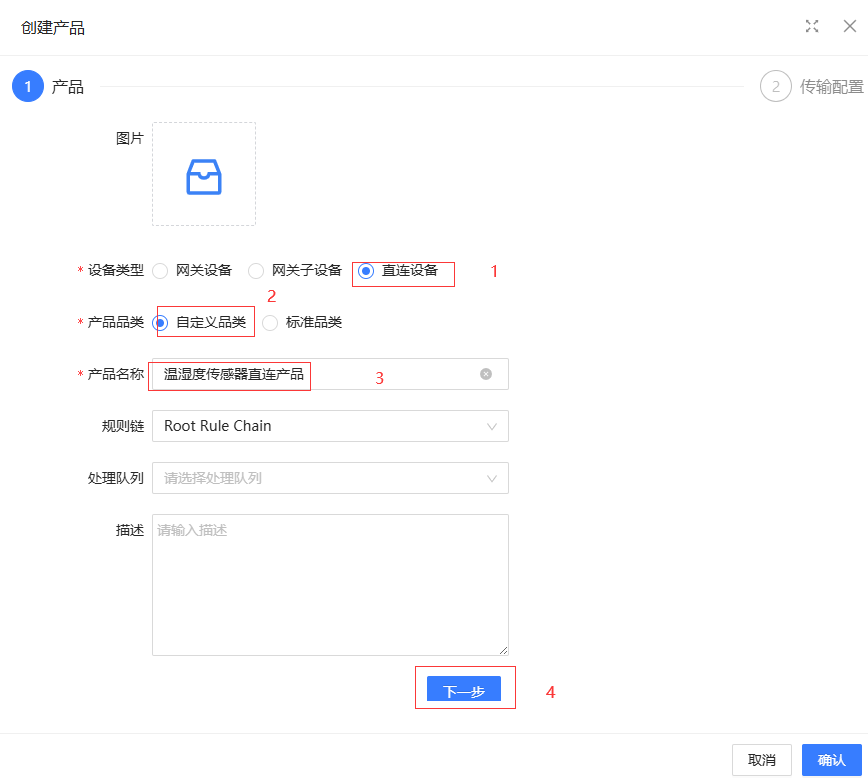Viewport: 868px width, 784px height.
Task: Go to the 产品 step label
Action: tap(68, 87)
